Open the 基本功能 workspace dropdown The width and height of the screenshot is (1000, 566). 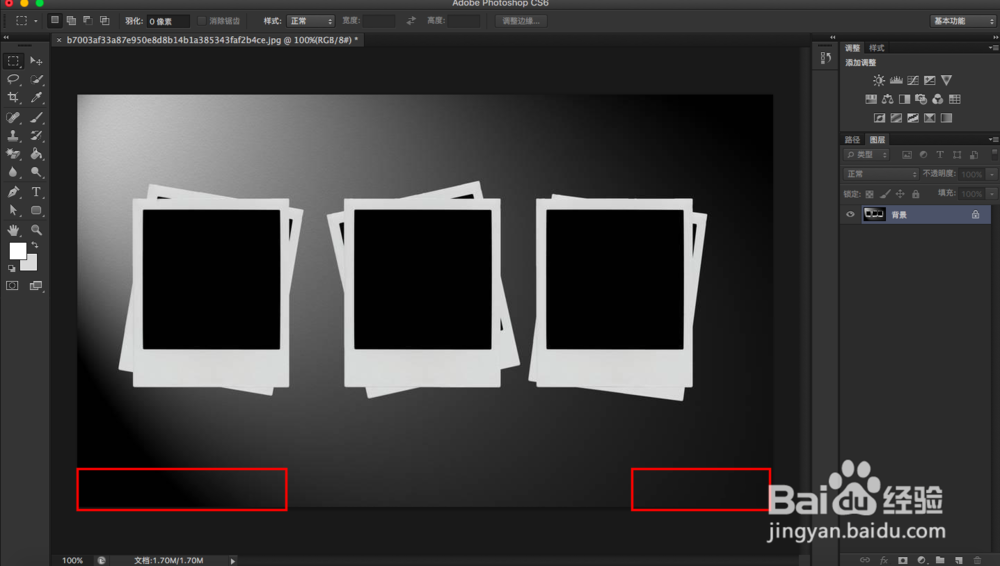click(x=962, y=21)
